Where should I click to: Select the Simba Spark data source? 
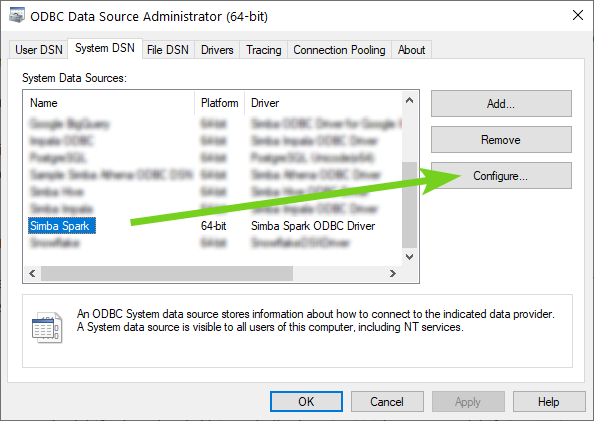tap(62, 226)
